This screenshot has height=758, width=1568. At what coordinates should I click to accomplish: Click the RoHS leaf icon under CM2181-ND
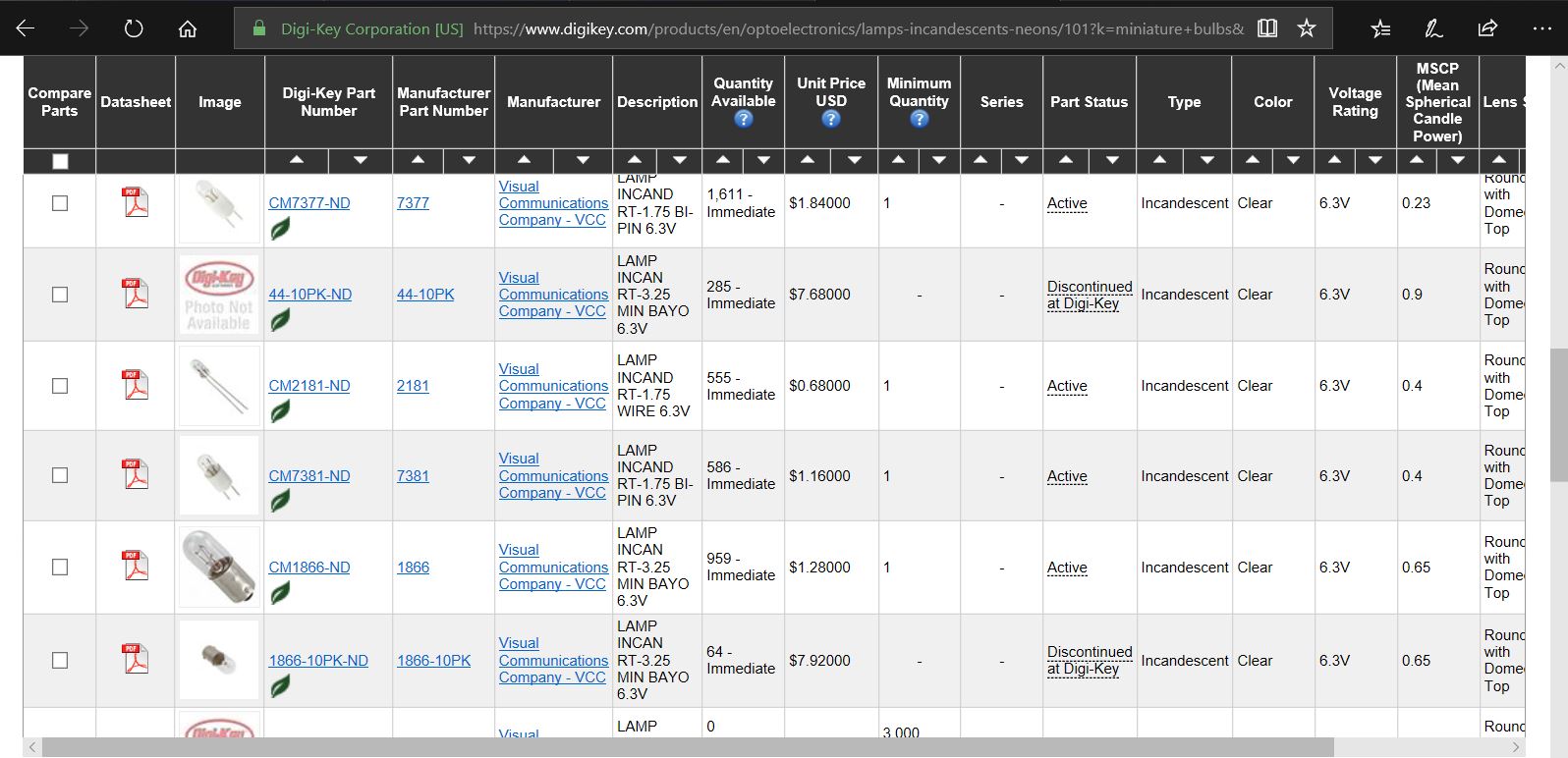click(x=280, y=411)
